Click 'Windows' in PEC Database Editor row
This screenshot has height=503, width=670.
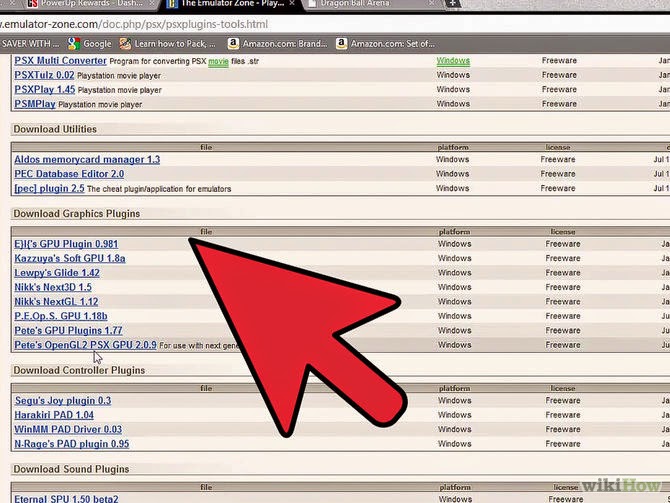tap(453, 174)
